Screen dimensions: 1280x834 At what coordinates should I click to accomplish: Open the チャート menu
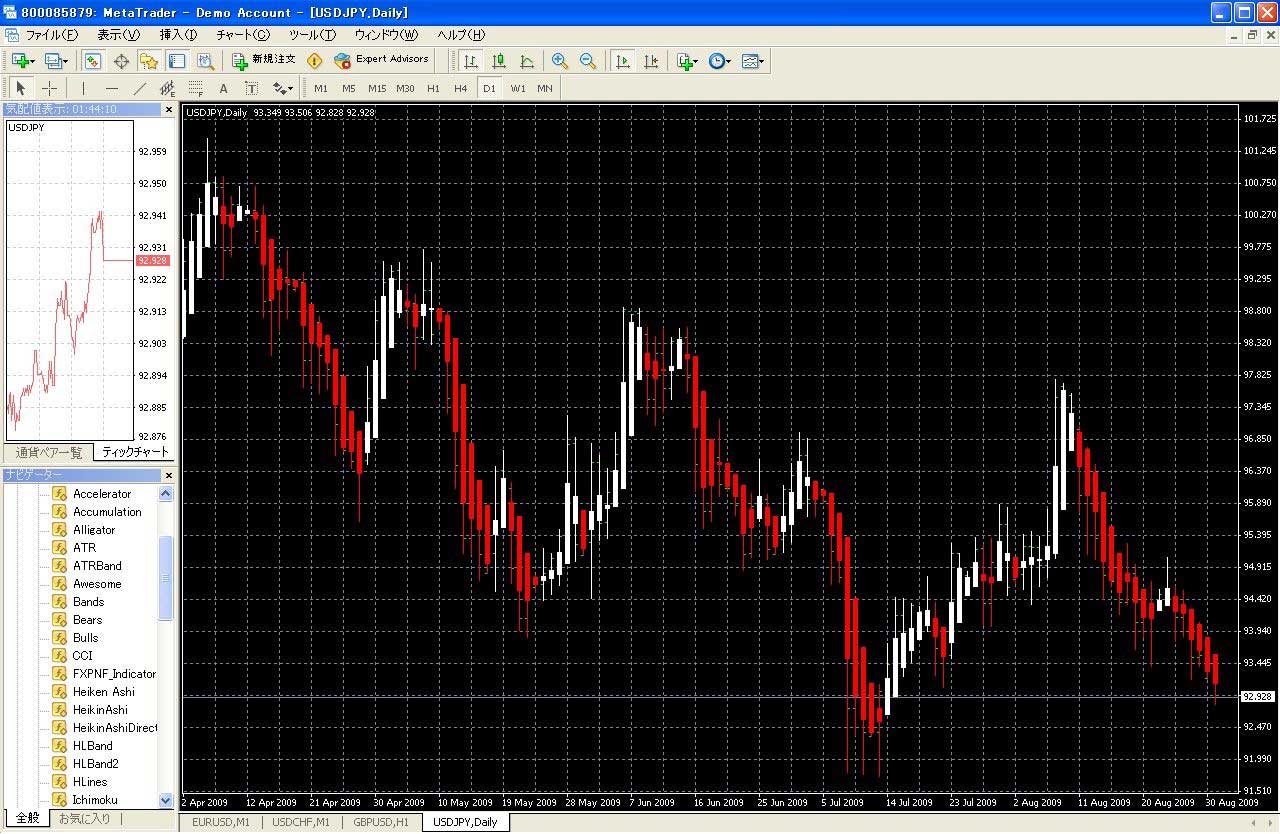tap(243, 35)
